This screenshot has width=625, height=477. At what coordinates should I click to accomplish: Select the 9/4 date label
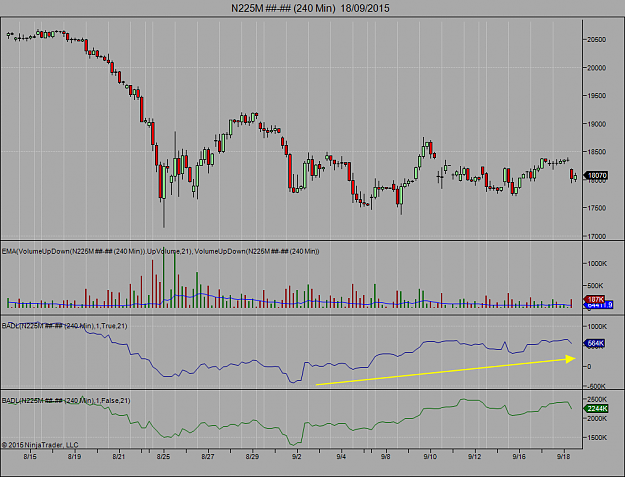(x=341, y=456)
